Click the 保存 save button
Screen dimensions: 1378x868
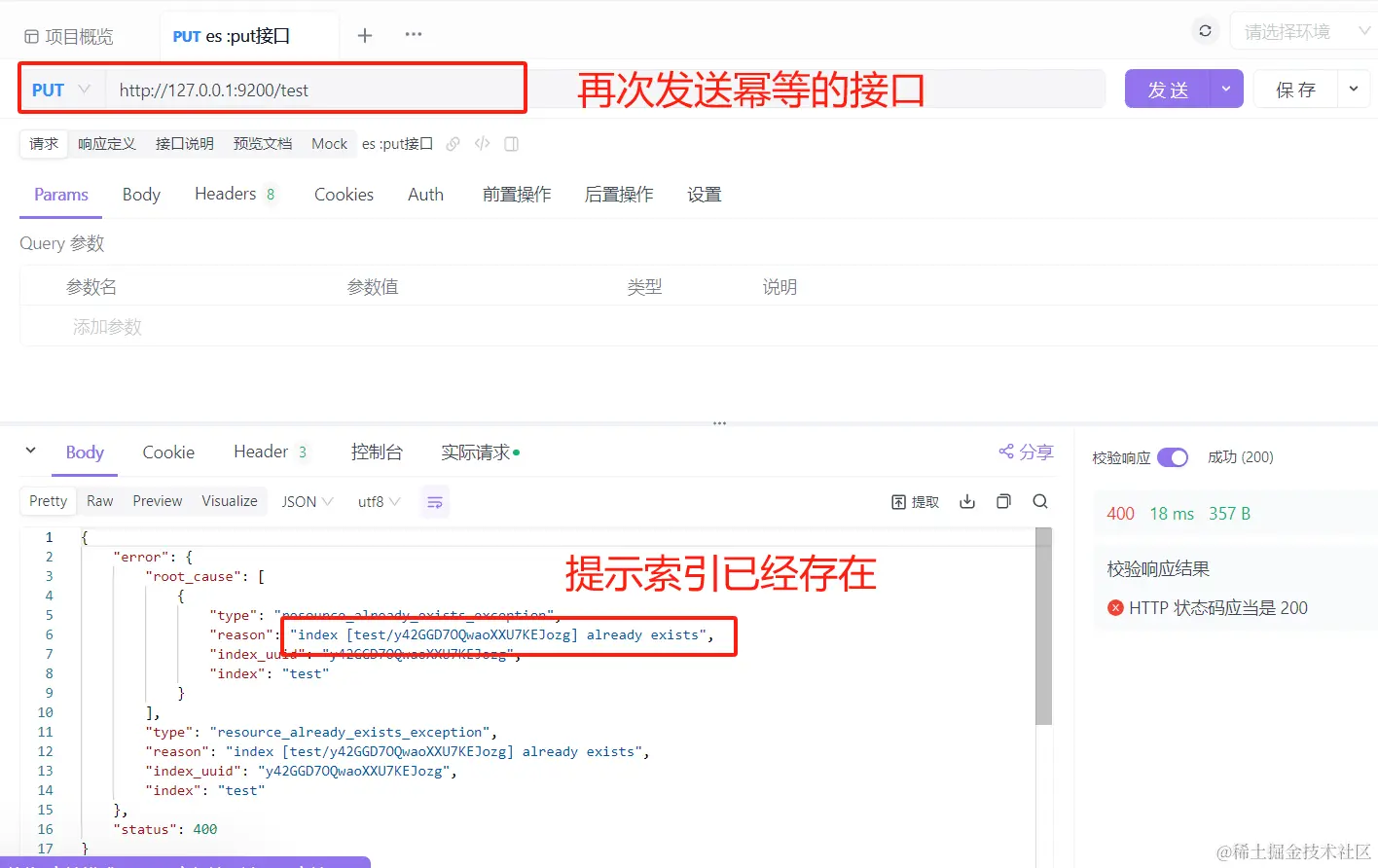tap(1295, 90)
